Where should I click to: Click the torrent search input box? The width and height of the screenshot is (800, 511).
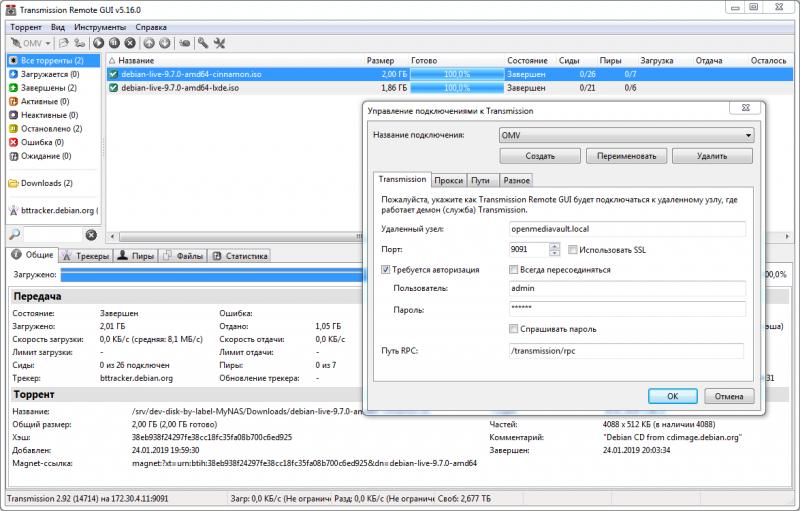pyautogui.click(x=53, y=235)
